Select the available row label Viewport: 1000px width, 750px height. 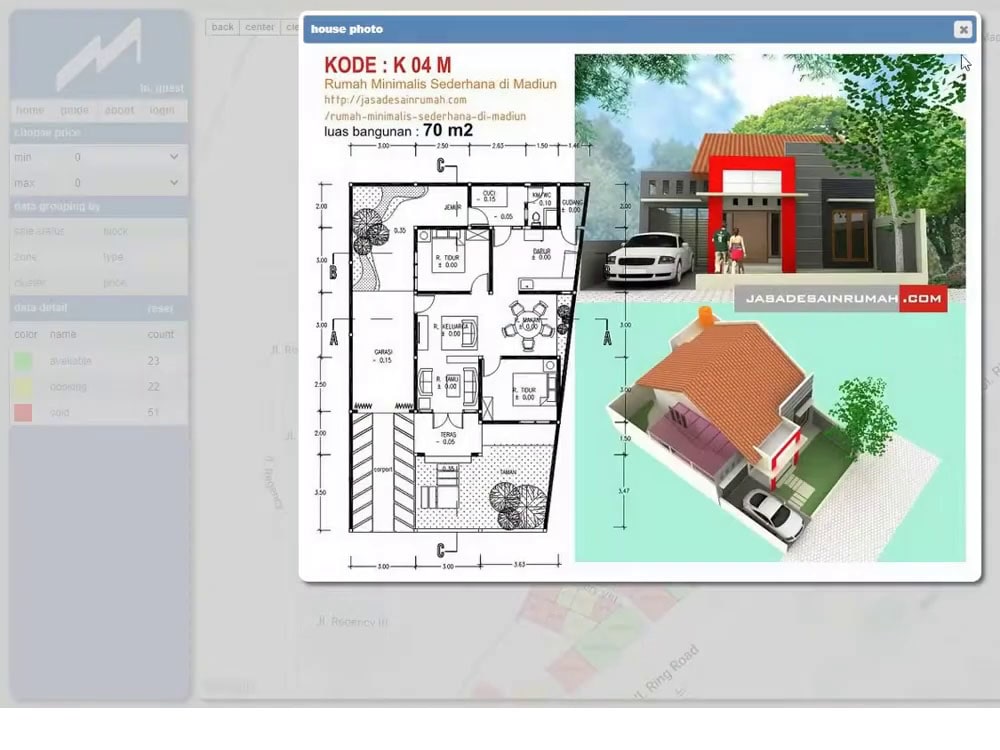[x=71, y=361]
